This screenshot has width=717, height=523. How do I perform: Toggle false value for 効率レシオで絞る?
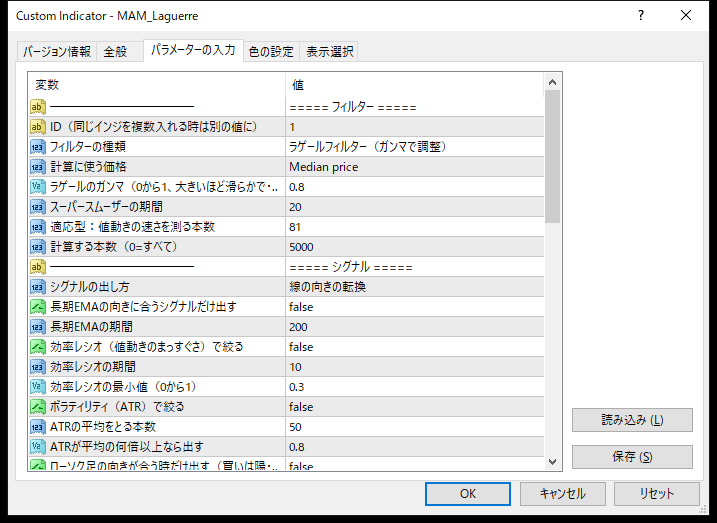[415, 347]
